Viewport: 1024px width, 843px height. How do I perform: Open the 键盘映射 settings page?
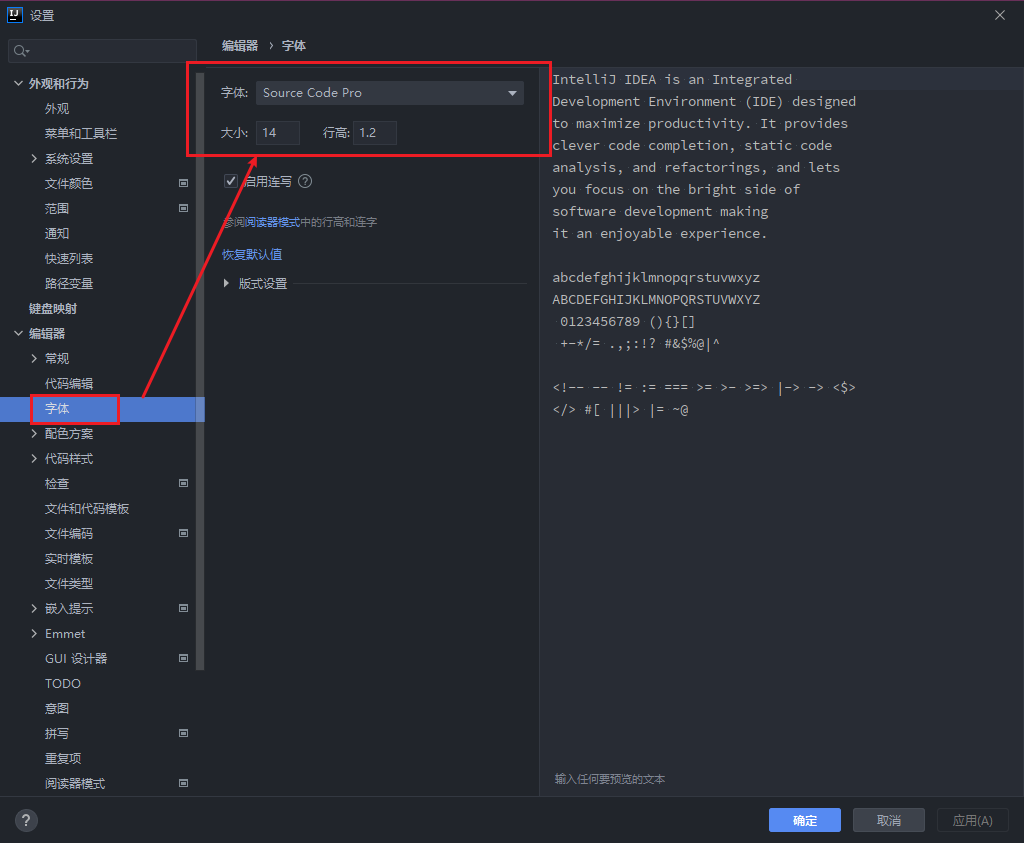(53, 309)
